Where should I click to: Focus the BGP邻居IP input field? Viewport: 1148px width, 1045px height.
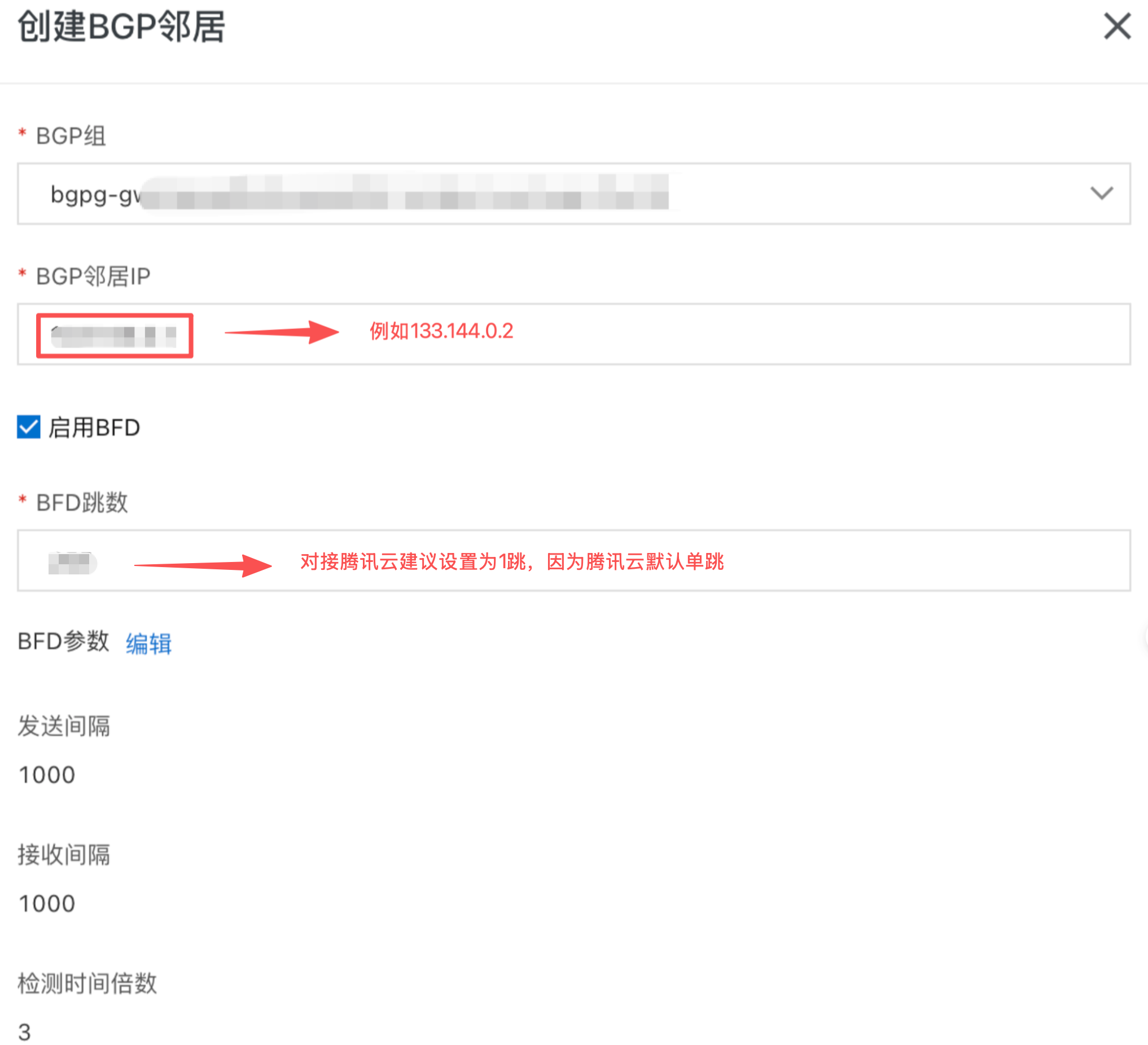point(573,334)
